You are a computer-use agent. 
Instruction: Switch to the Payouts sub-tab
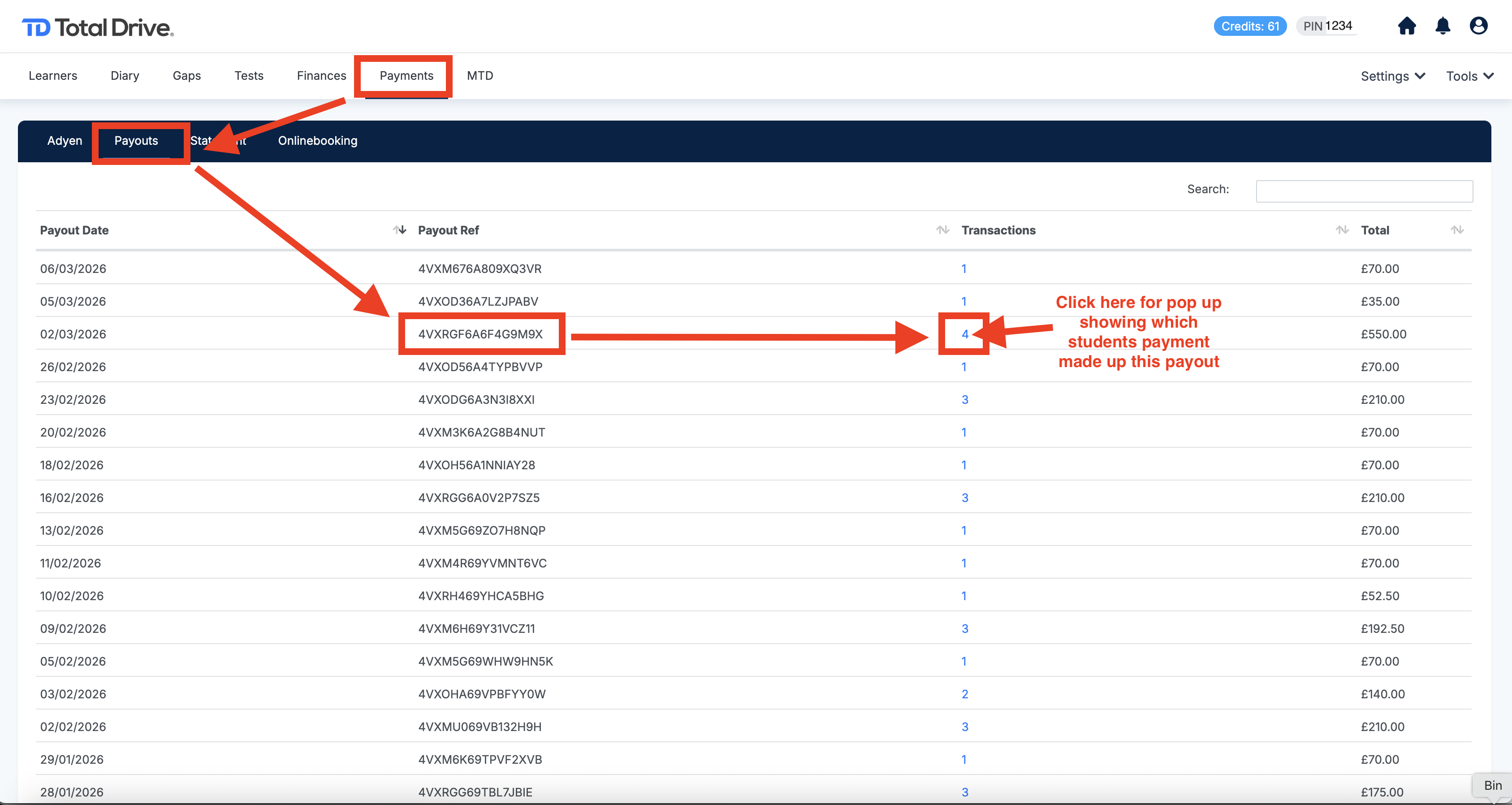point(136,141)
